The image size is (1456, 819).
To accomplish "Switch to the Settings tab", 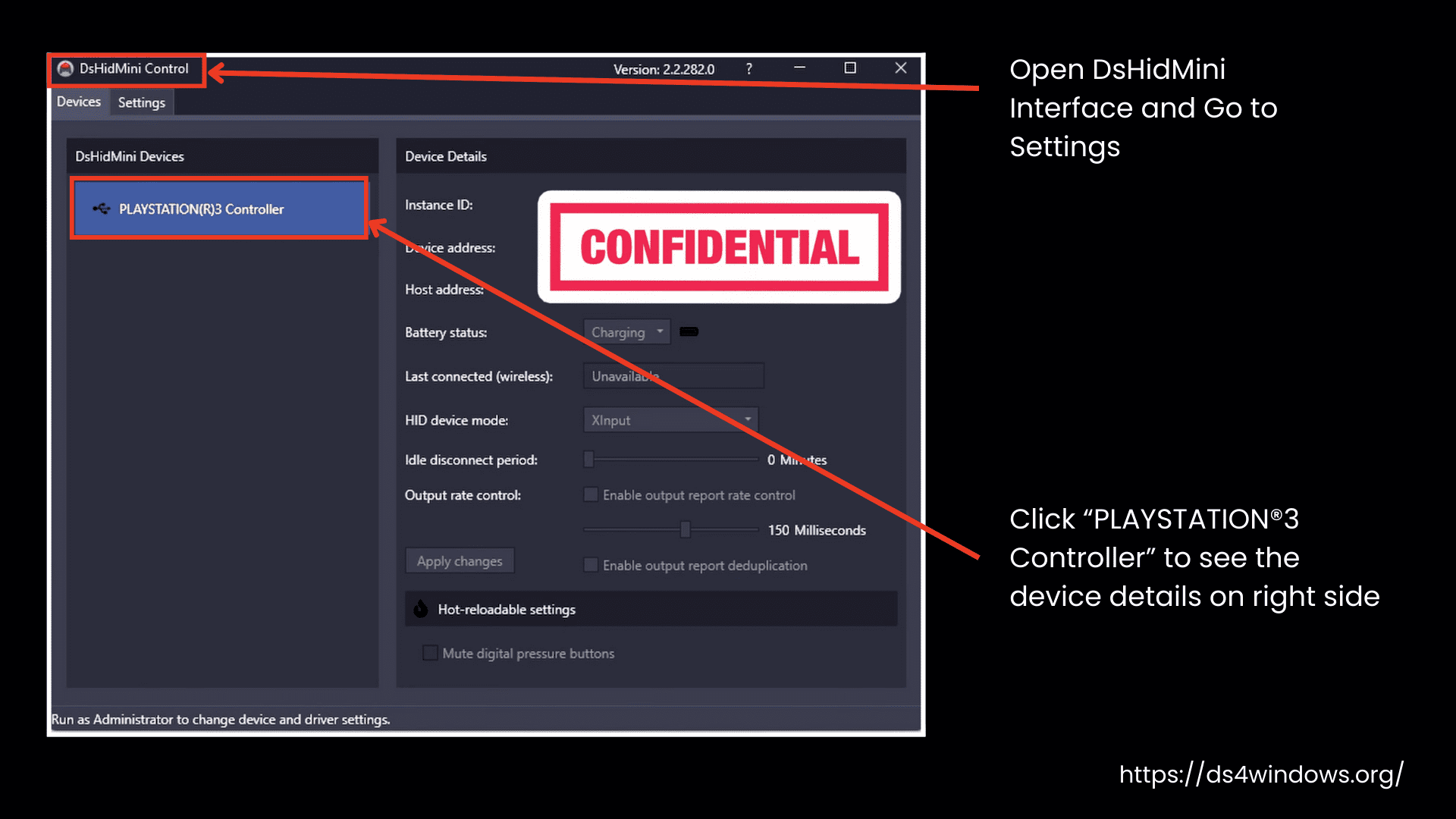I will pyautogui.click(x=142, y=102).
